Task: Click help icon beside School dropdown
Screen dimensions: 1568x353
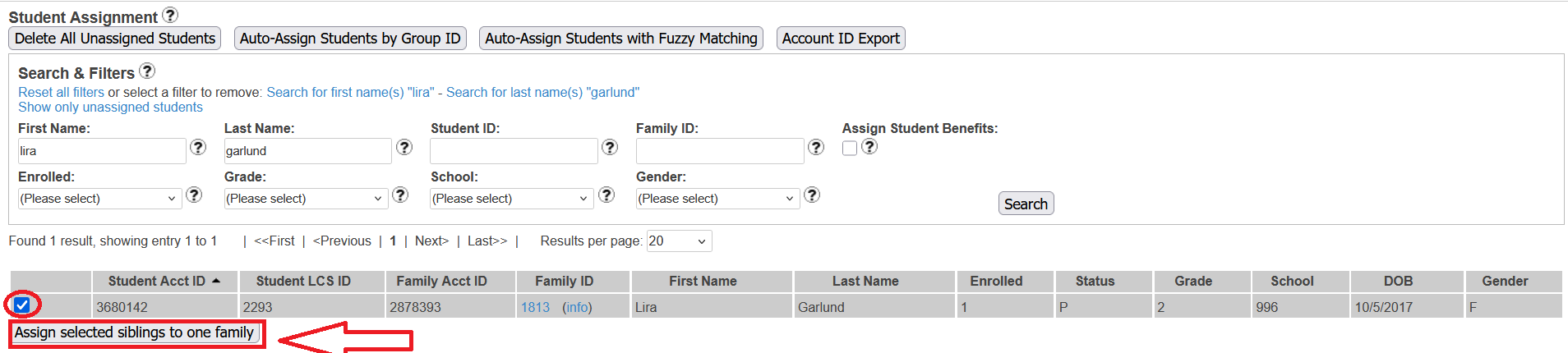Action: point(606,195)
